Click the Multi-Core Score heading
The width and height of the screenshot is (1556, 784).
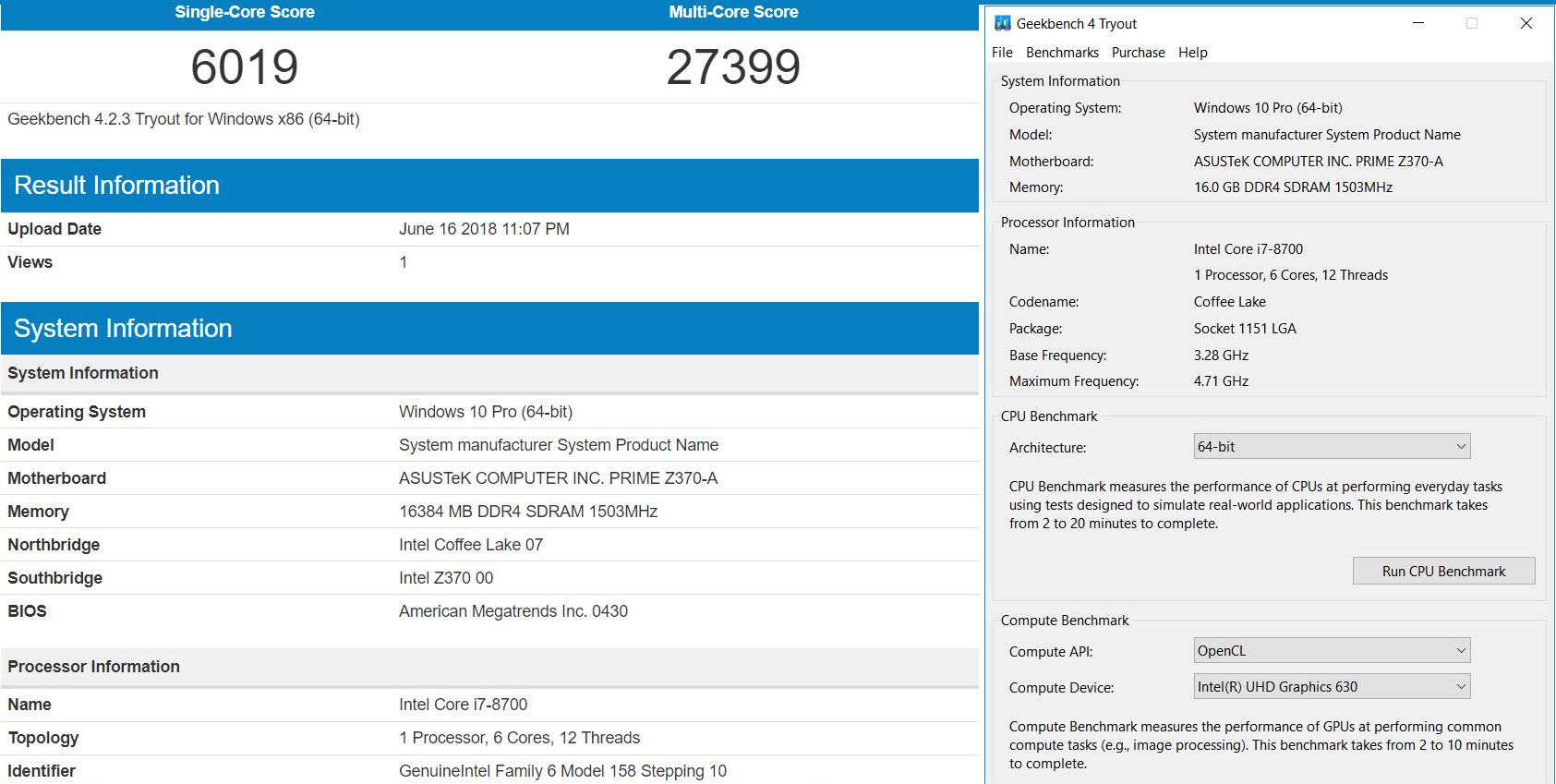click(733, 12)
